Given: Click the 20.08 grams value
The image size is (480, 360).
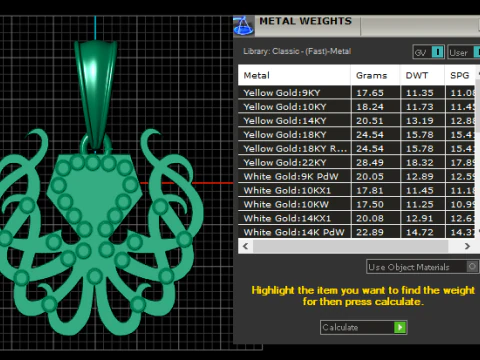Looking at the screenshot, I should tap(370, 219).
